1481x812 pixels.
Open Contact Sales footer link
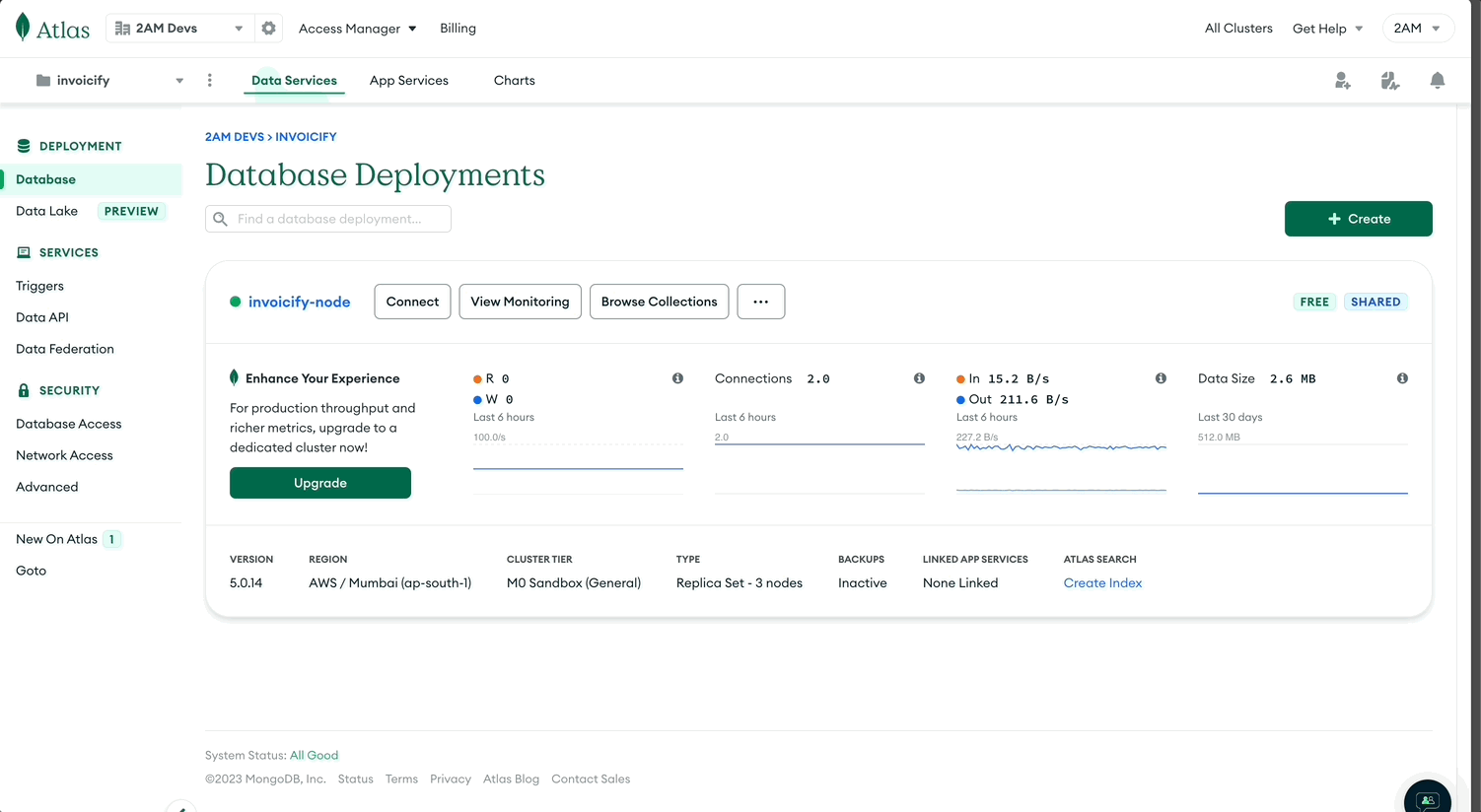(x=591, y=779)
